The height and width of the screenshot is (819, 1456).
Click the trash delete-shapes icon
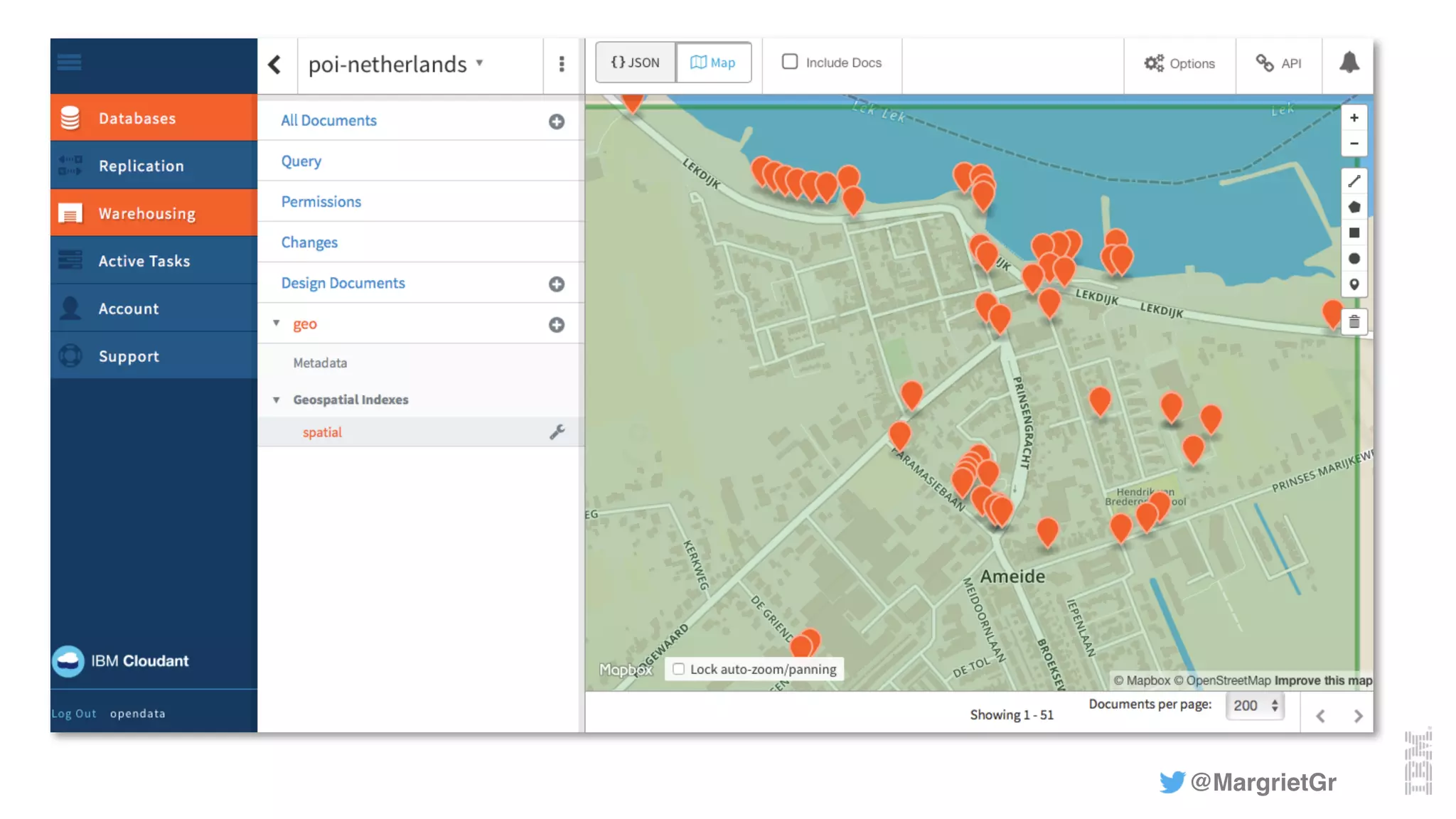pos(1354,322)
